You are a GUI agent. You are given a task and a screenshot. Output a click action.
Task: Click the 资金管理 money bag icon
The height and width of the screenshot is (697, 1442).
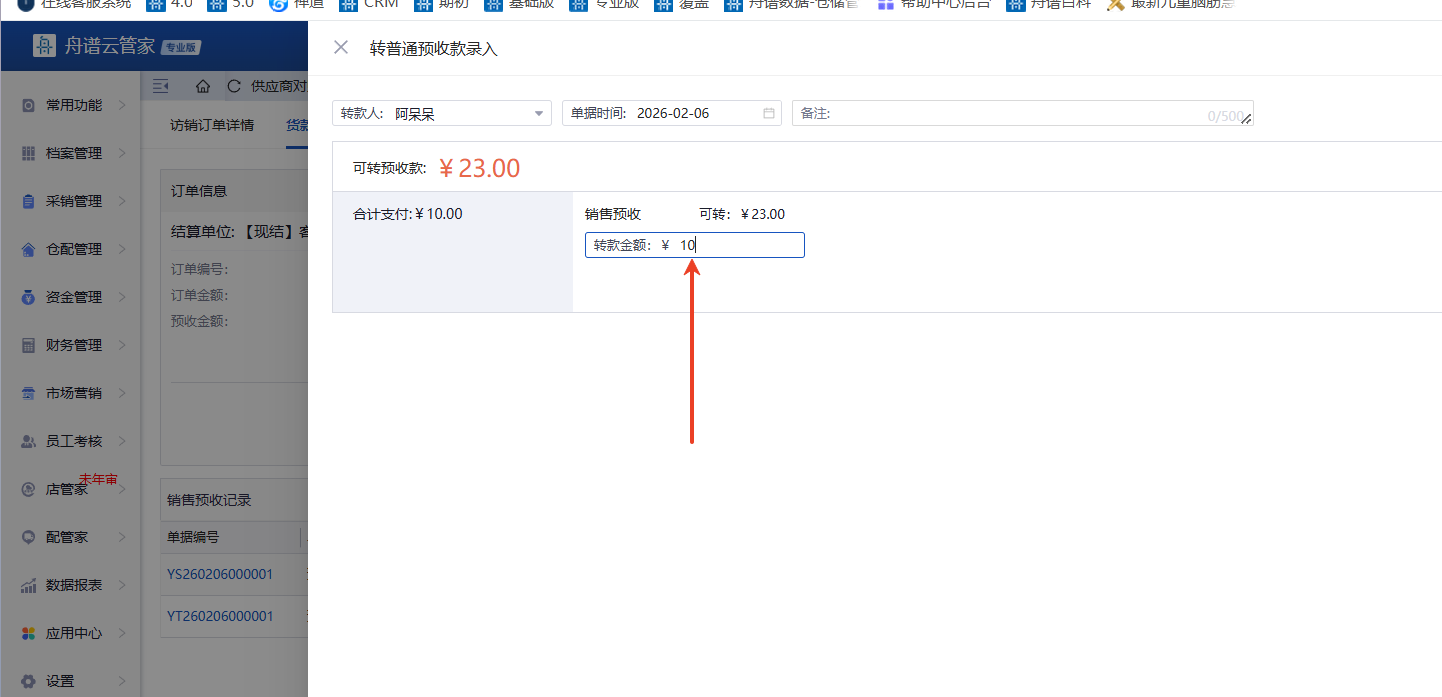pos(28,297)
